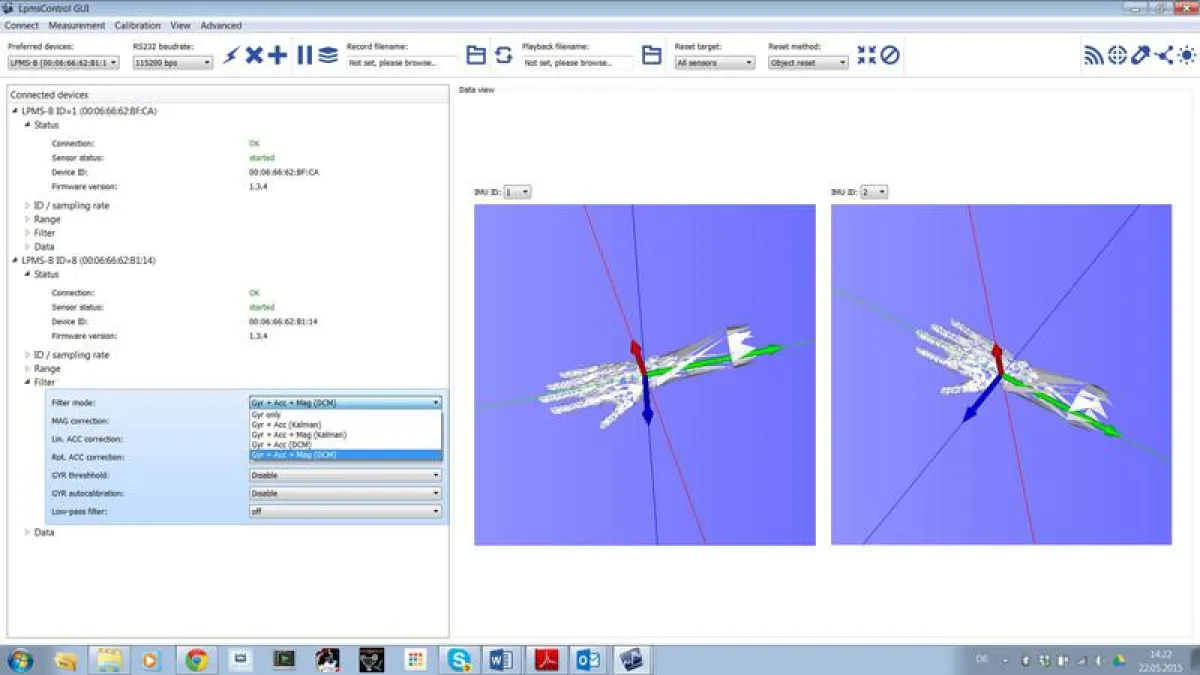Click the pause streaming icon
Screen dimensions: 1200x675
tap(305, 55)
